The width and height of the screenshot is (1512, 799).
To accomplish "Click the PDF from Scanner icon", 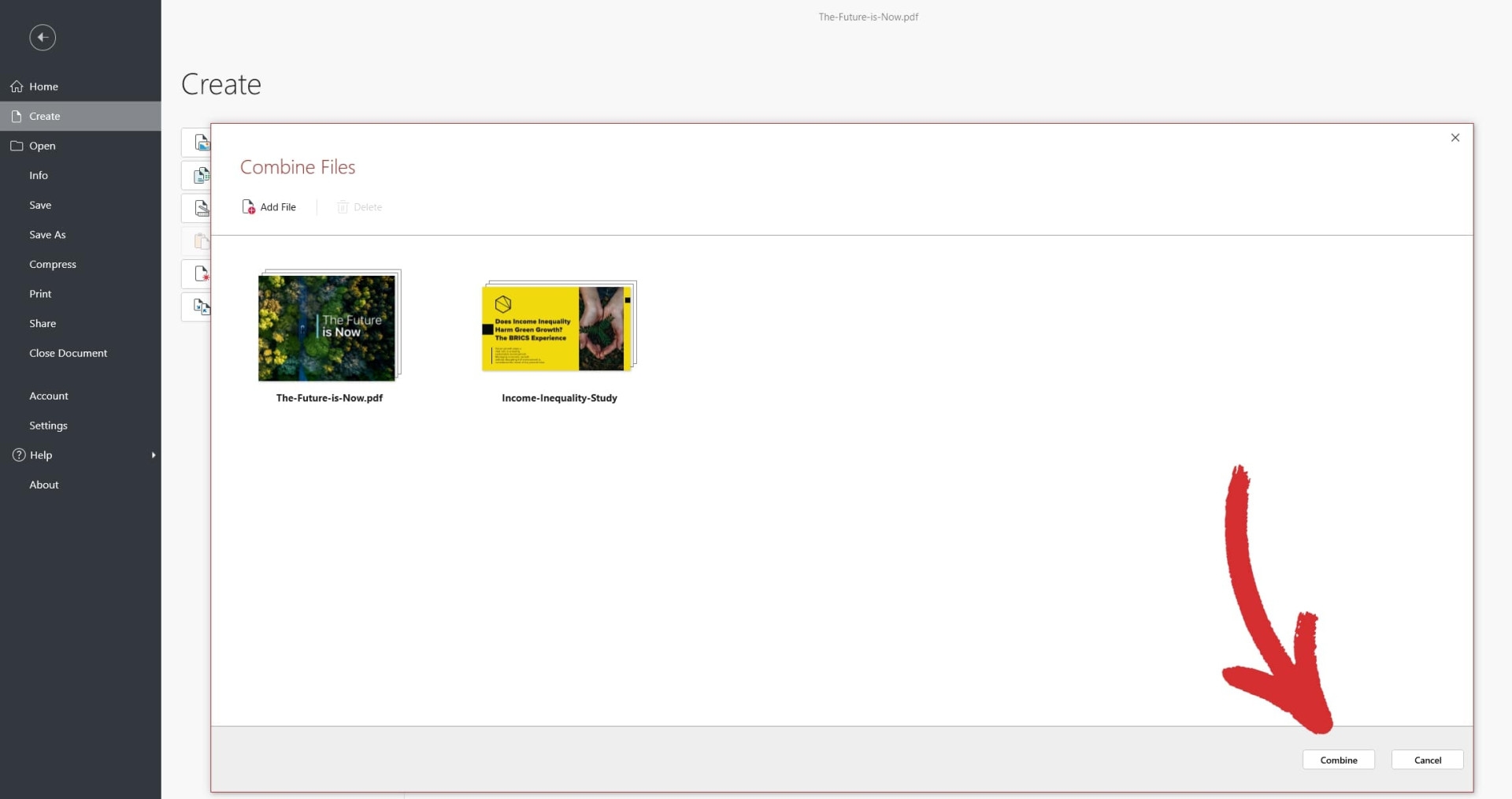I will point(202,208).
